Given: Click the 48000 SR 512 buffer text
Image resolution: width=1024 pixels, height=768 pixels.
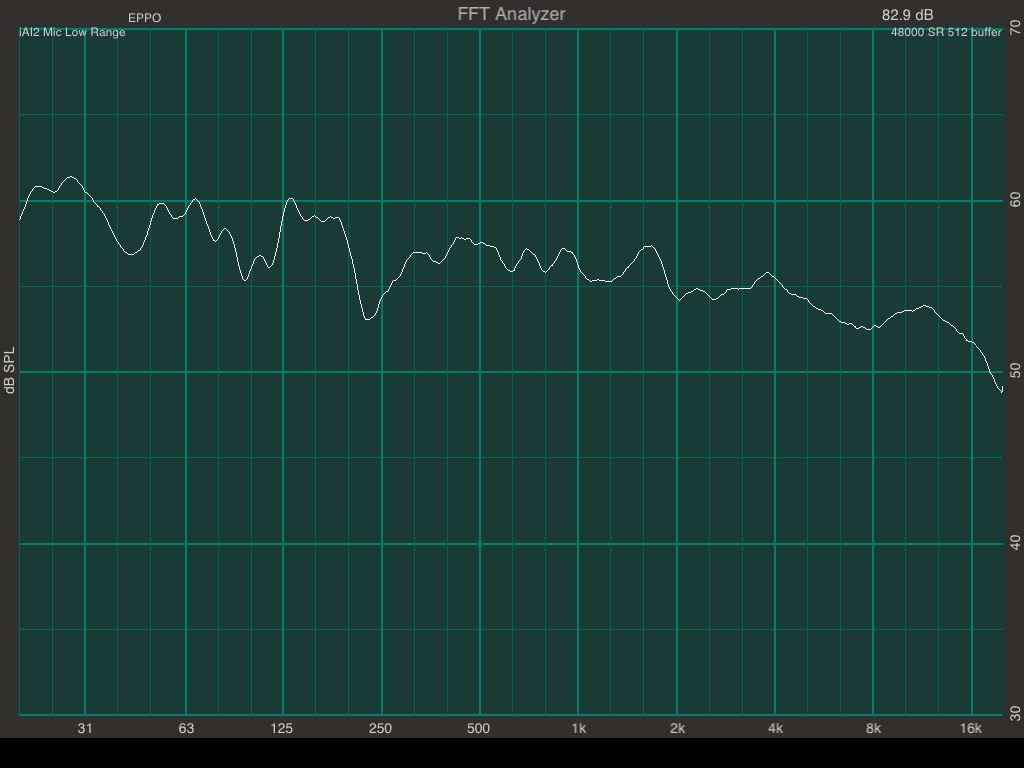Looking at the screenshot, I should point(945,33).
